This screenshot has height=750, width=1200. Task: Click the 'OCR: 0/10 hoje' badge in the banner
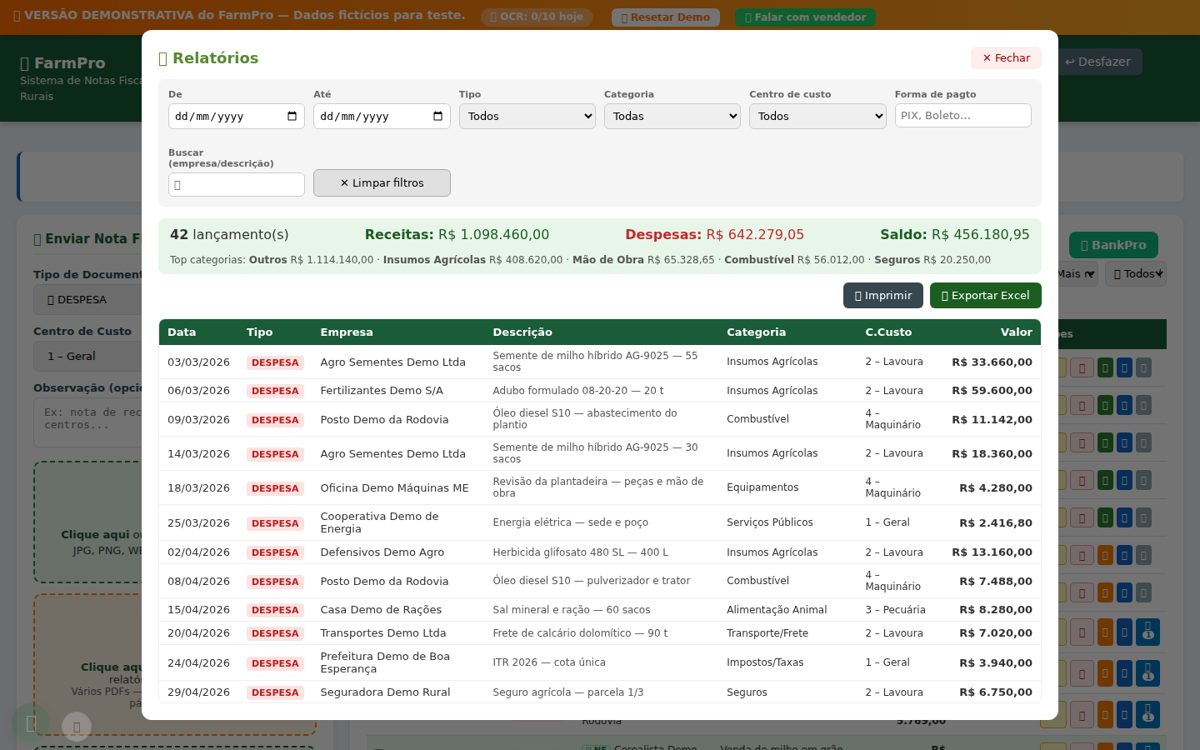[537, 17]
